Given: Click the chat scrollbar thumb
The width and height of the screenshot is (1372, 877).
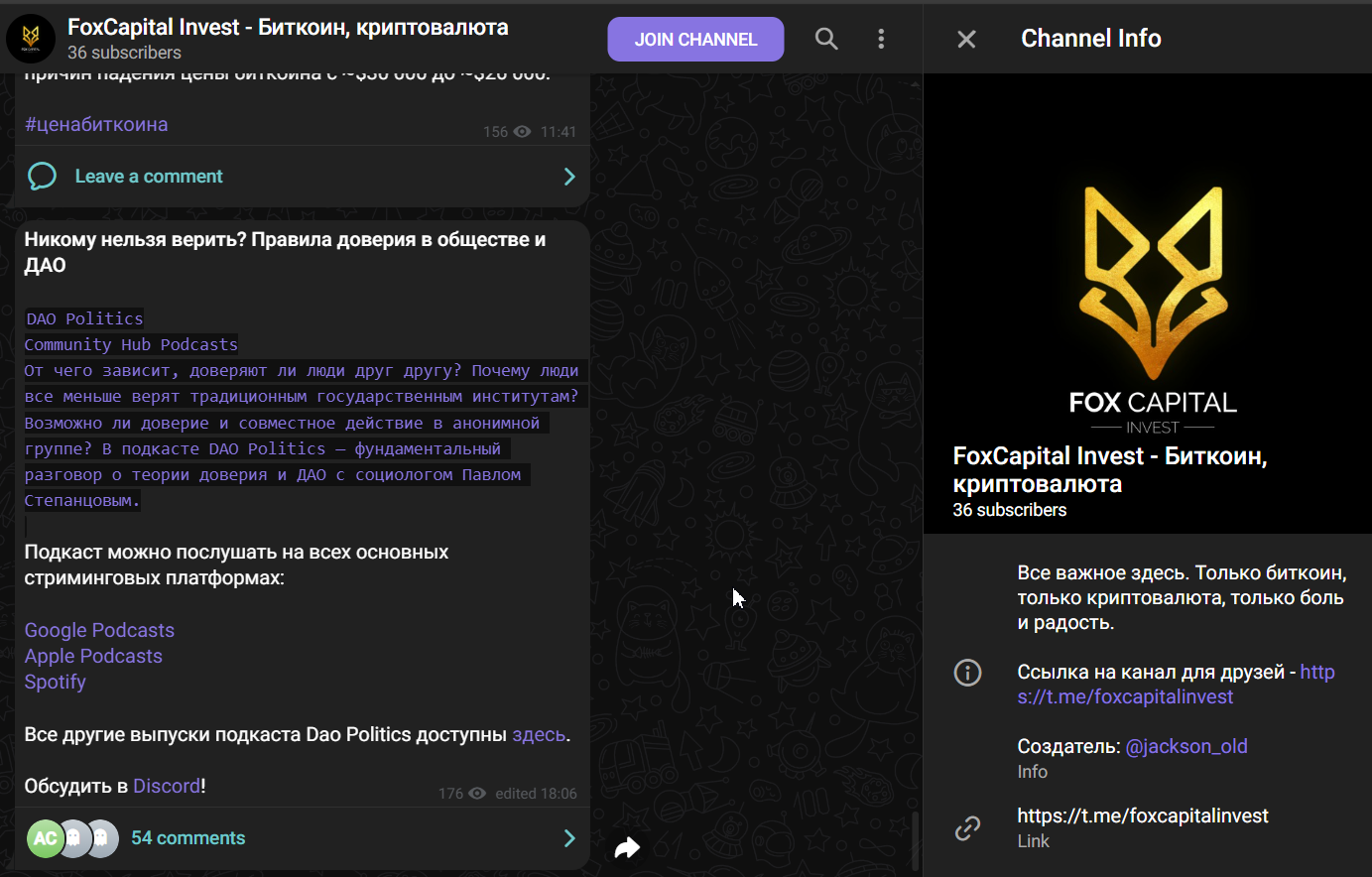Looking at the screenshot, I should 915,839.
